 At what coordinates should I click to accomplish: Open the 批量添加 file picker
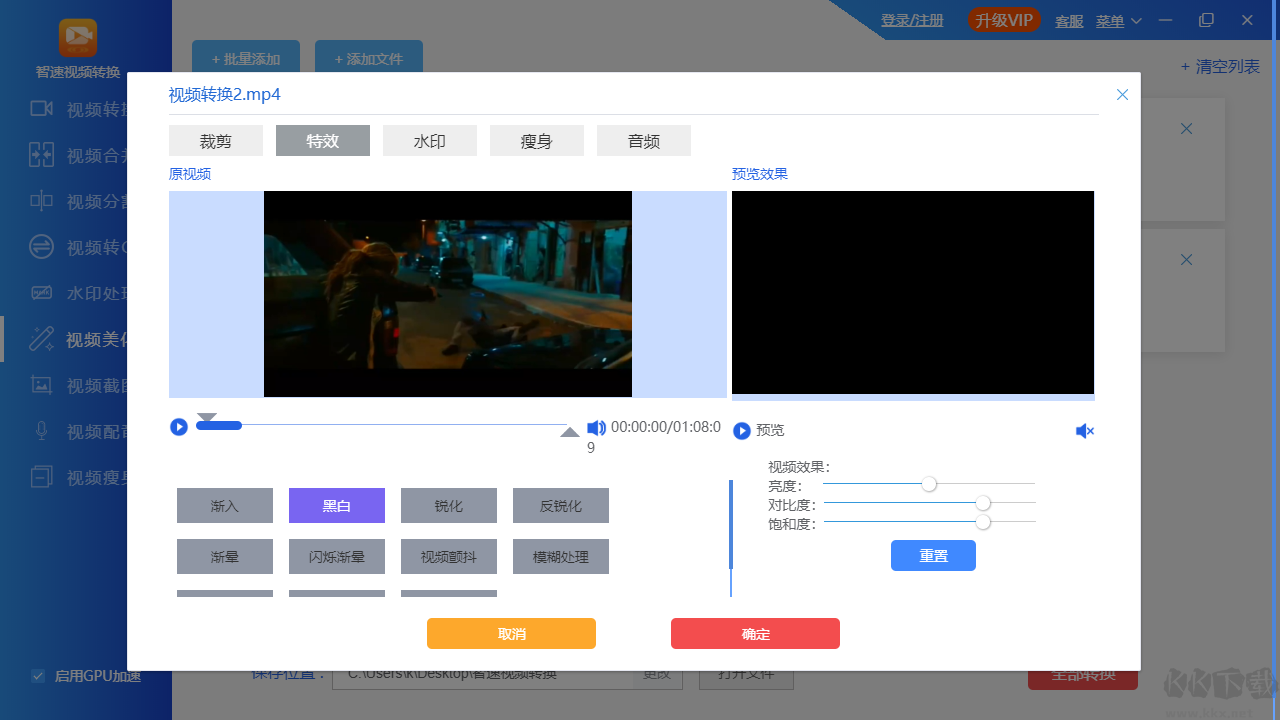click(x=245, y=58)
